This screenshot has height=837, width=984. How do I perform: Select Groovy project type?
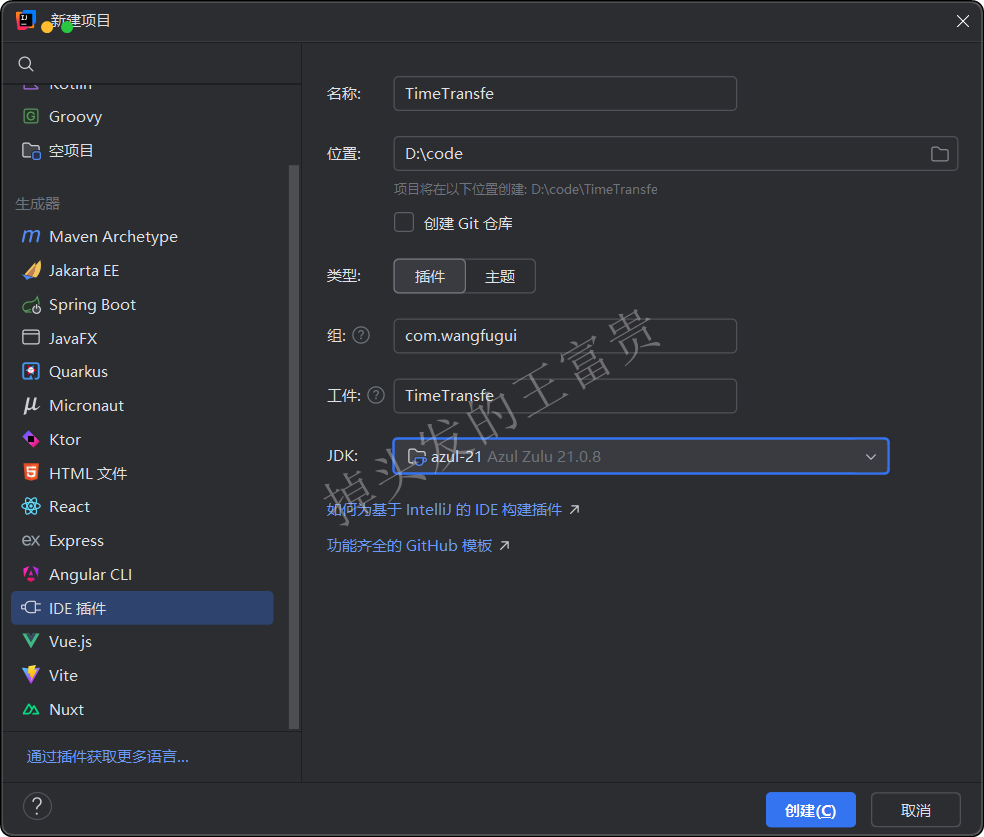click(142, 116)
